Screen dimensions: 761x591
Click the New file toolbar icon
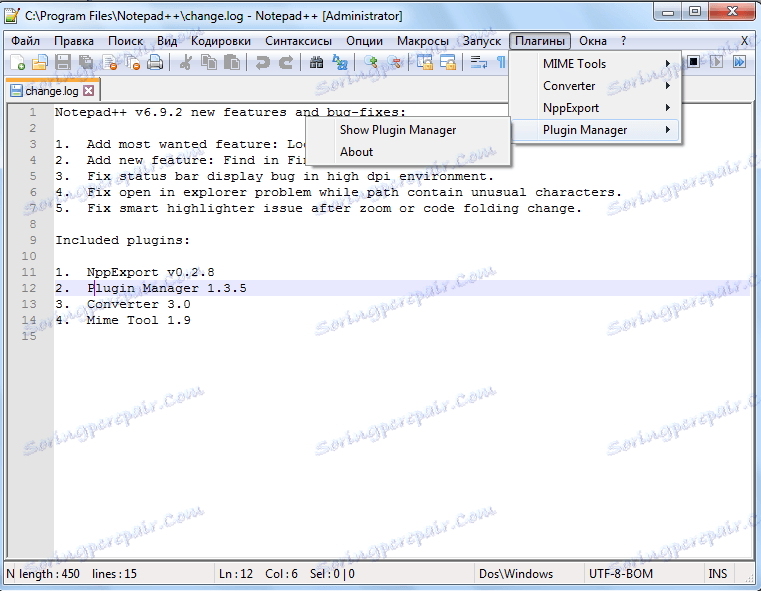(17, 63)
